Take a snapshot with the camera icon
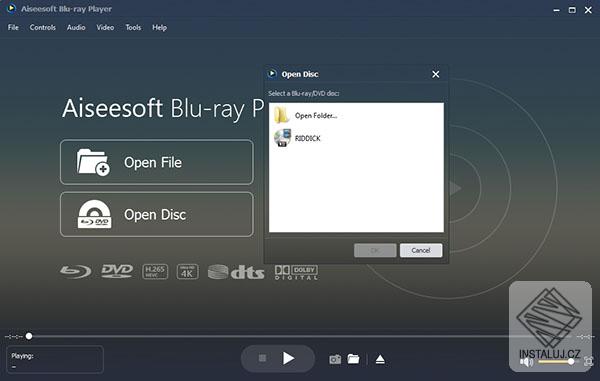This screenshot has height=381, width=600. click(x=335, y=360)
